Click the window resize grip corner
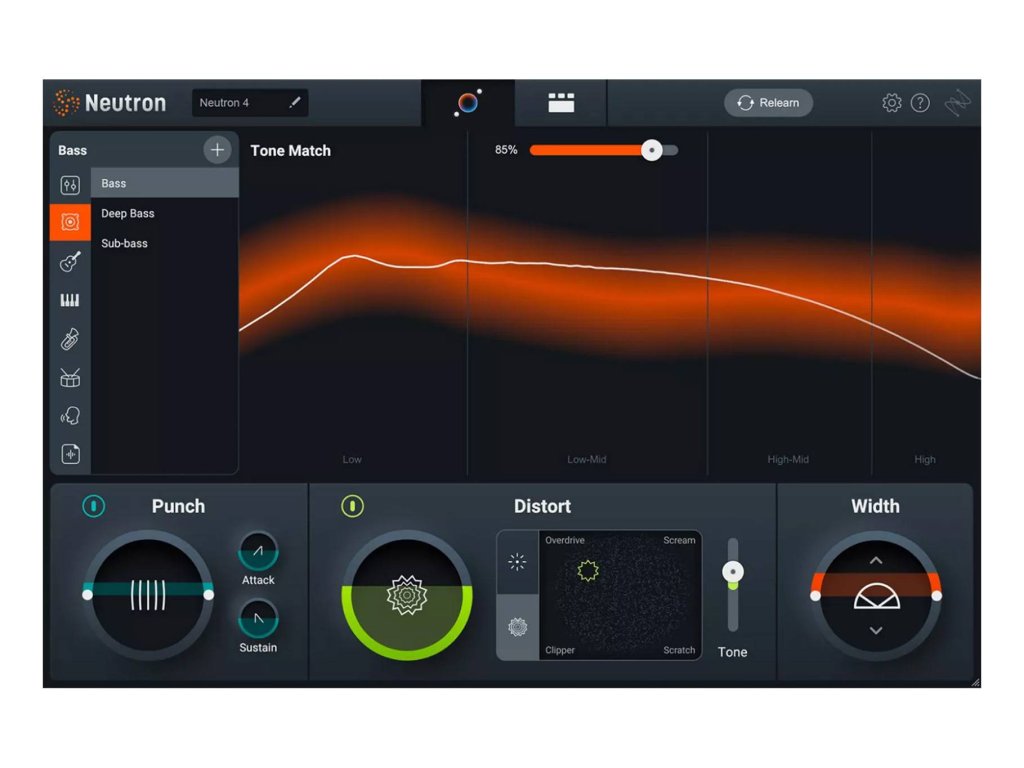Screen dimensions: 1024x768 coord(976,682)
